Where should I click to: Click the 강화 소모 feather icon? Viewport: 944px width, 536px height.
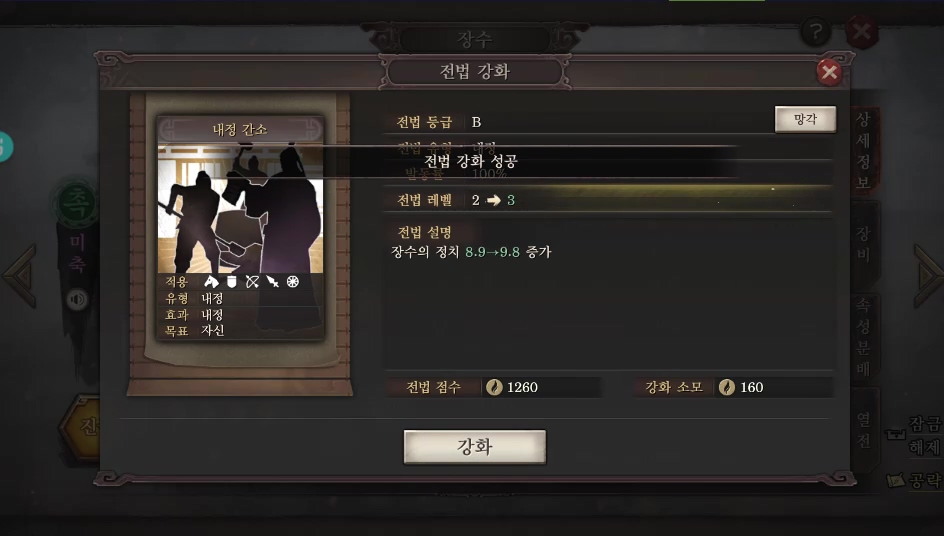click(727, 387)
